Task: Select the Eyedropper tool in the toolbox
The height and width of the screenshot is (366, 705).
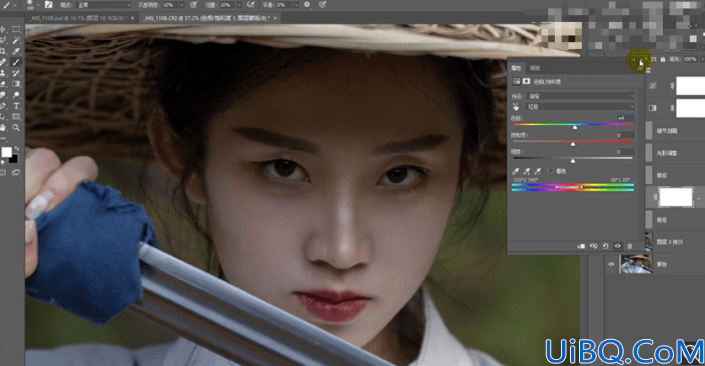Action: point(16,51)
